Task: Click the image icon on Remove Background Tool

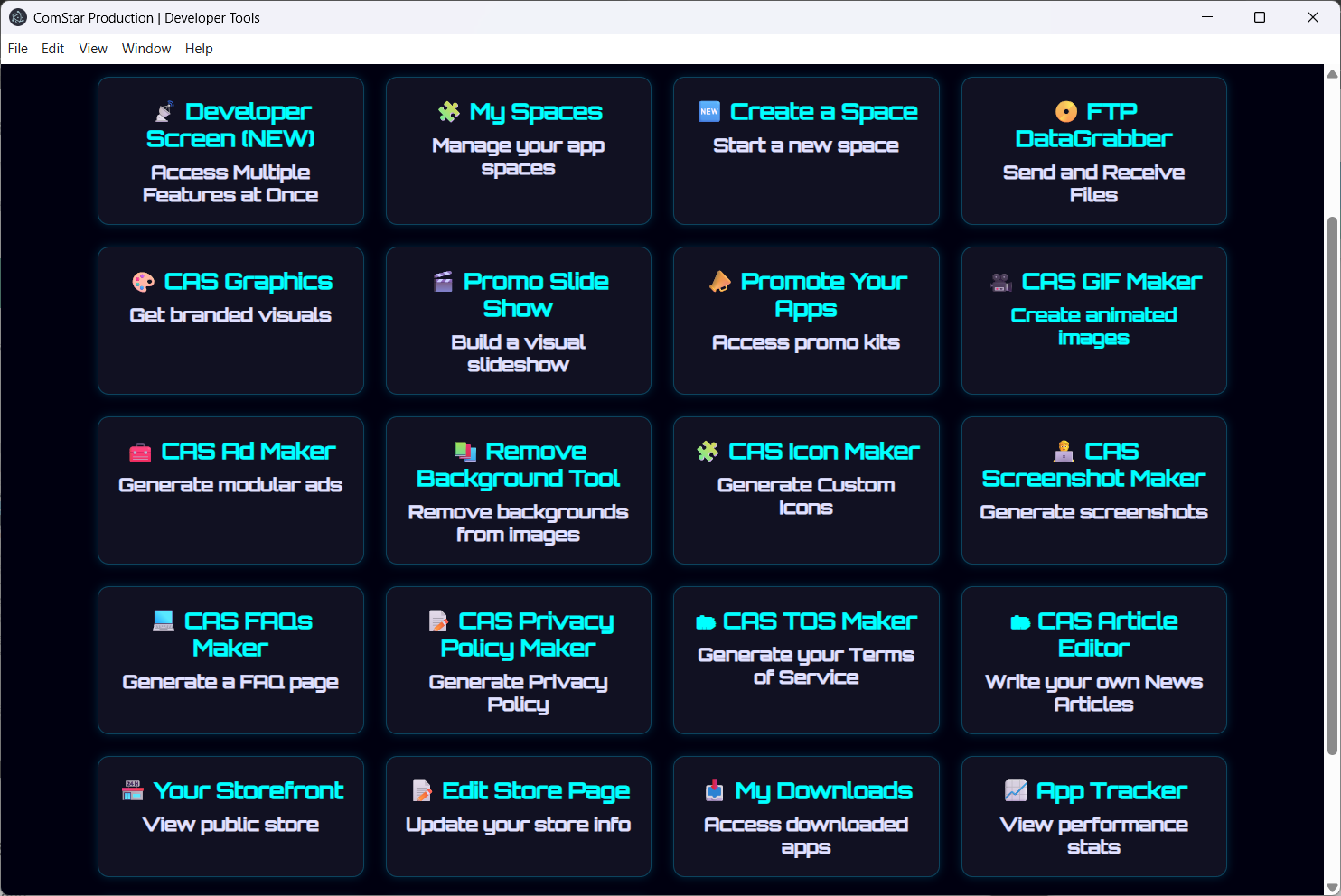Action: point(465,451)
